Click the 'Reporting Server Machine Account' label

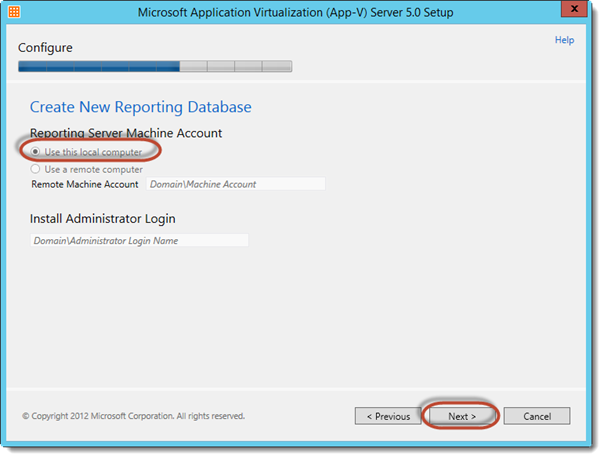126,133
